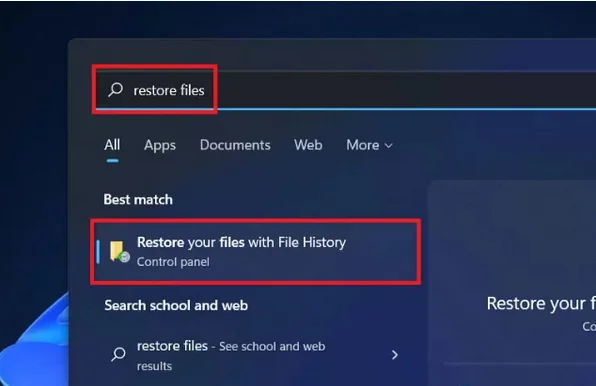This screenshot has height=386, width=596.
Task: Switch to the Apps tab
Action: [160, 145]
